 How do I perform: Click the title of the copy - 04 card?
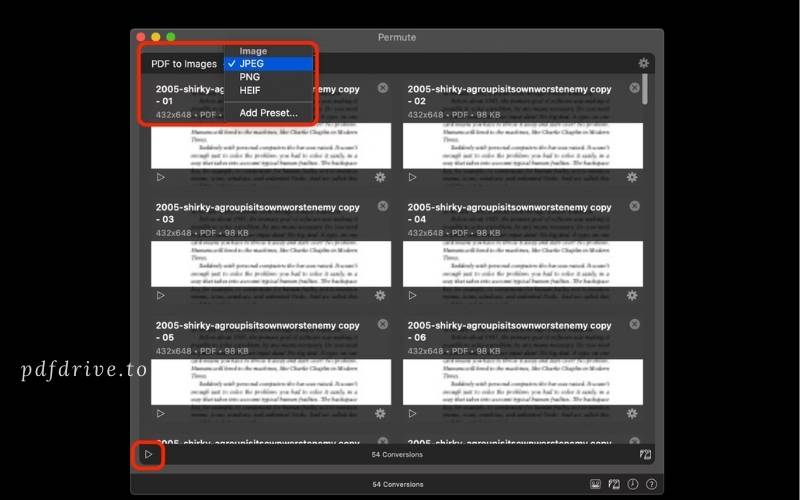pos(509,213)
